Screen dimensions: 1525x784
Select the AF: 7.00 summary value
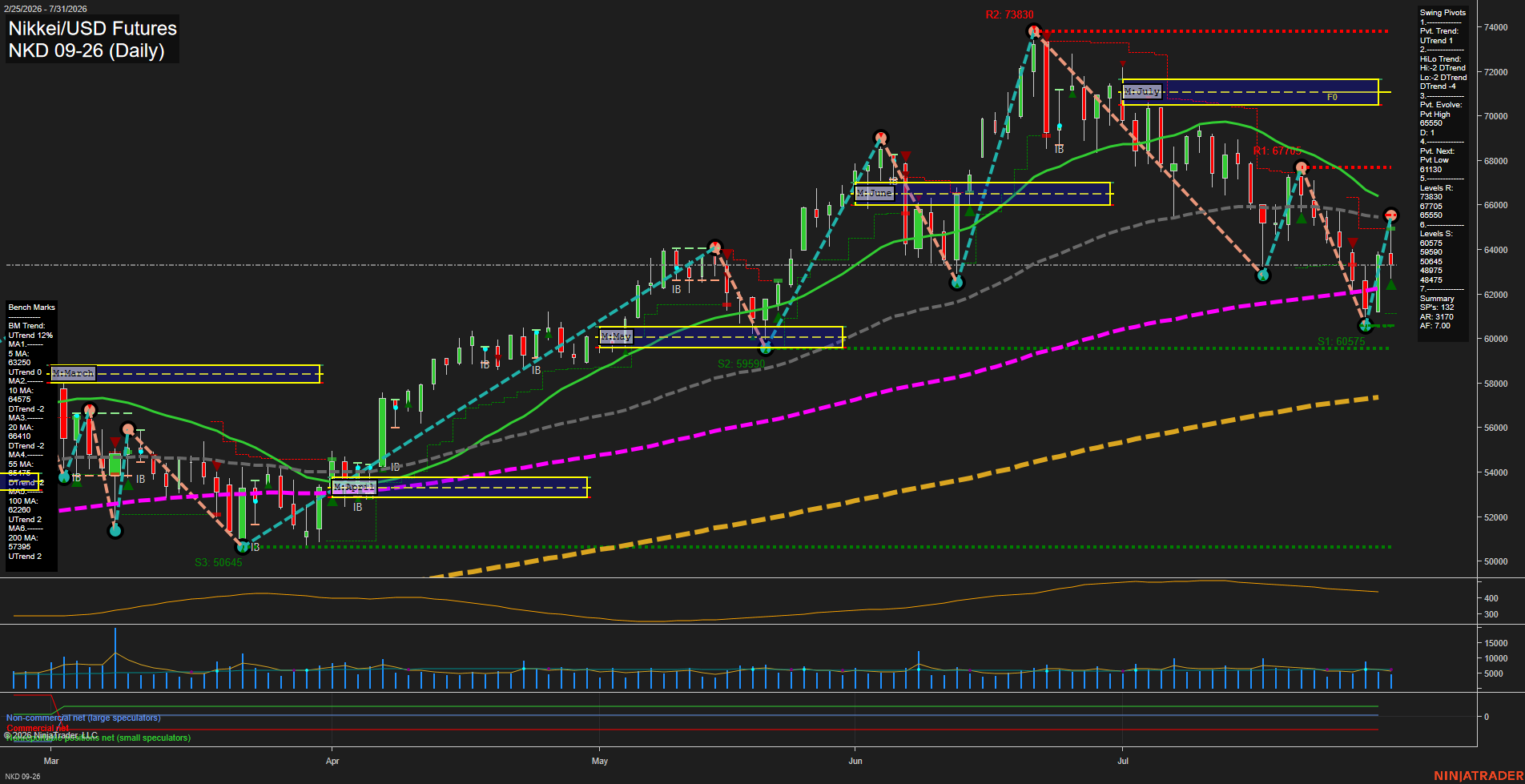click(1435, 326)
